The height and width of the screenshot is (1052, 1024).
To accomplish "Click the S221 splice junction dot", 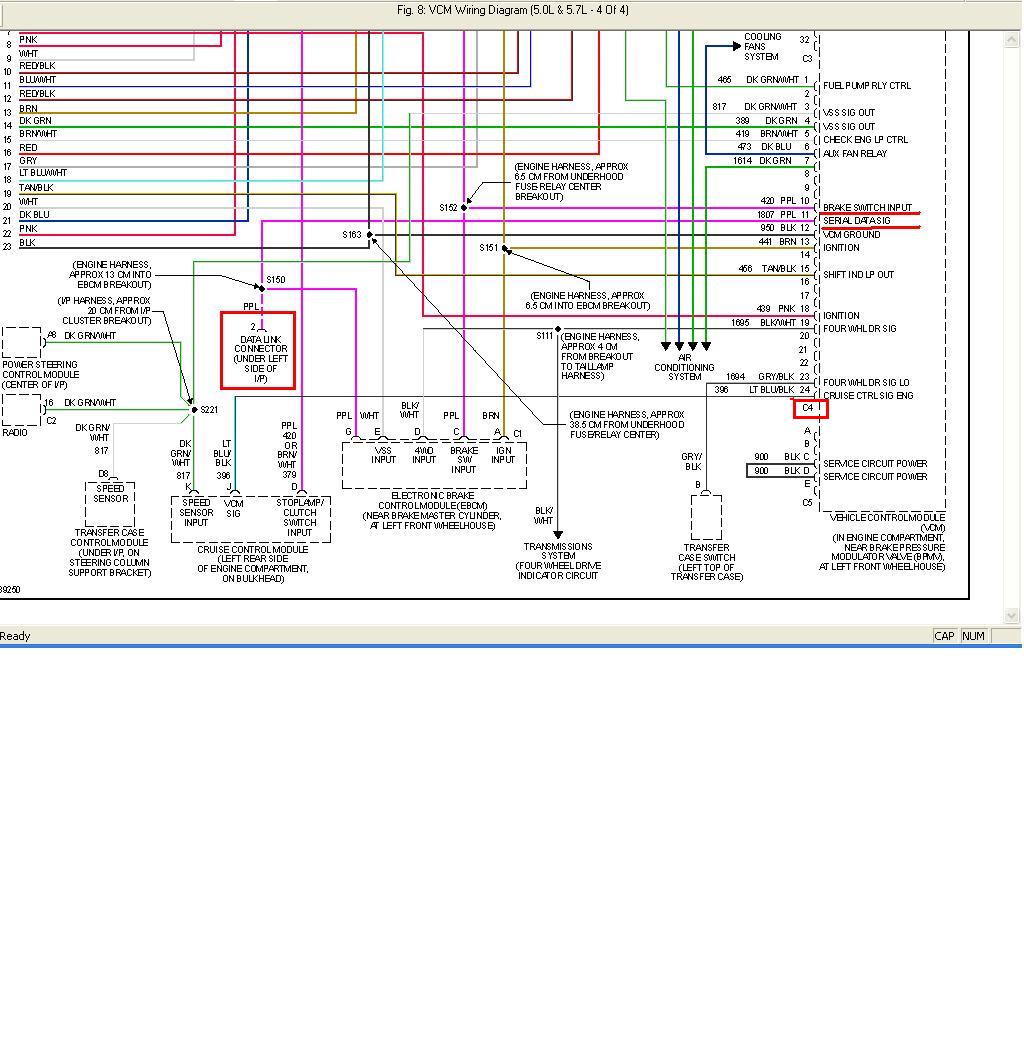I will (193, 409).
